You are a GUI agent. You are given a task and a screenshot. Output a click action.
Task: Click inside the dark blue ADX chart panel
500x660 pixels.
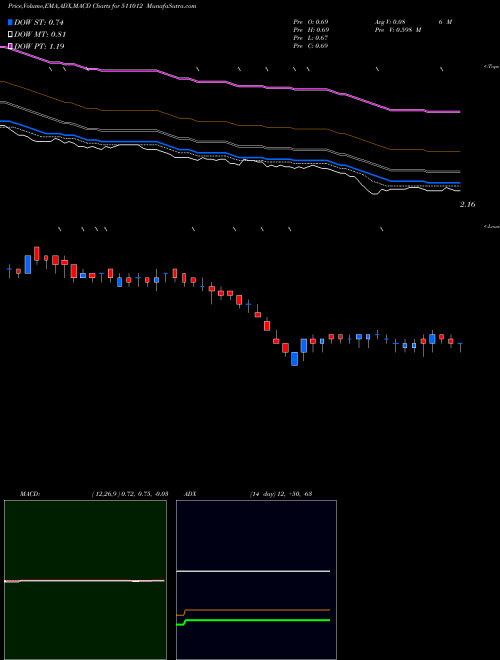point(256,580)
